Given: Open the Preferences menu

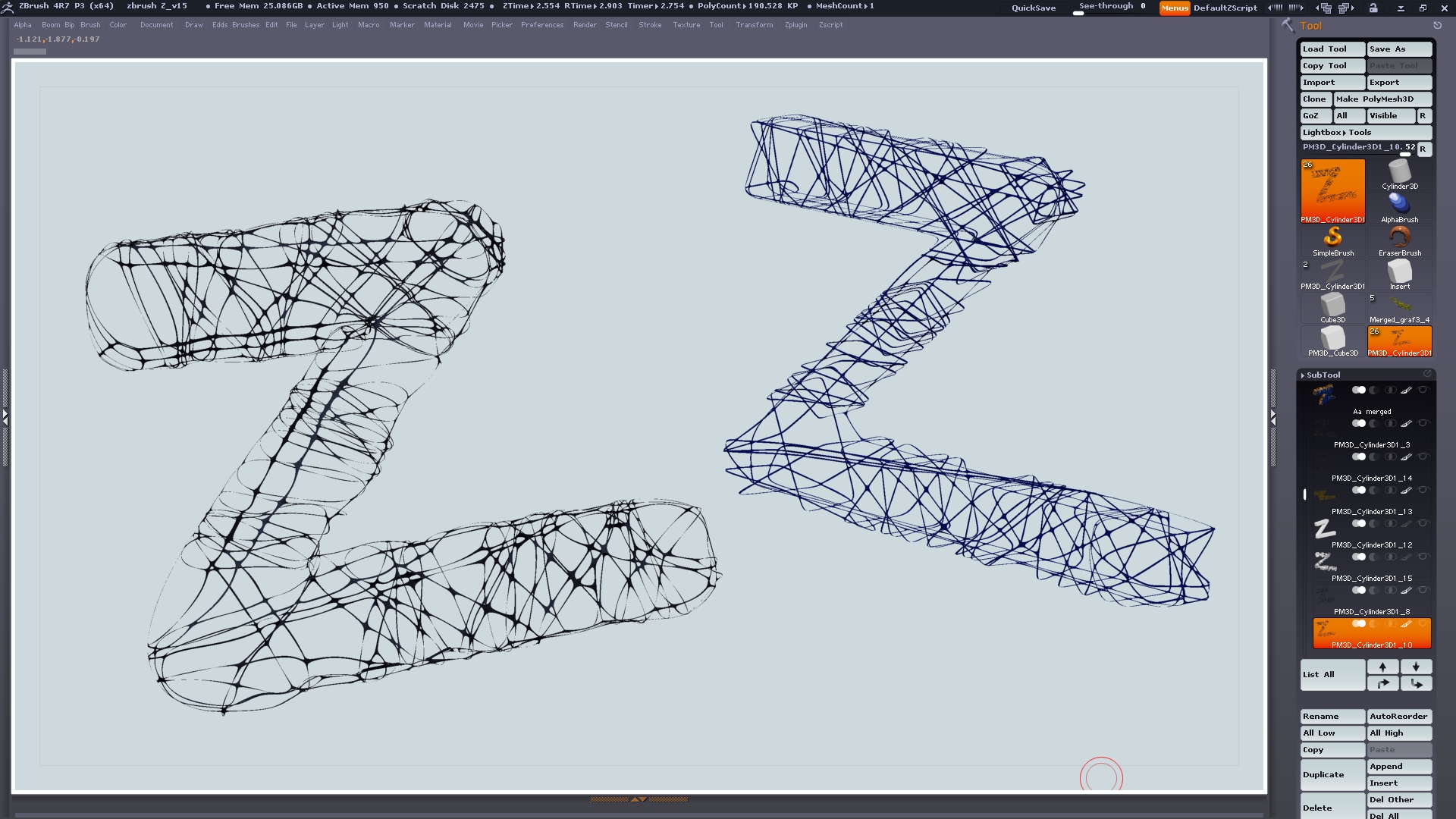Looking at the screenshot, I should (x=541, y=25).
